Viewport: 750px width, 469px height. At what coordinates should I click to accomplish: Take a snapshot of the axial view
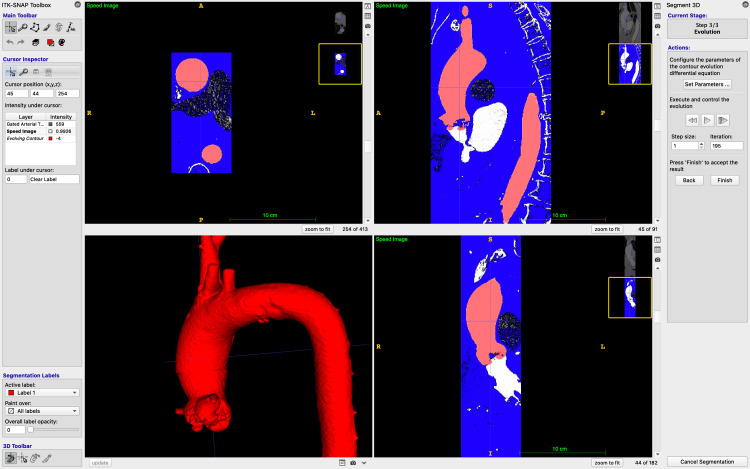coord(368,26)
